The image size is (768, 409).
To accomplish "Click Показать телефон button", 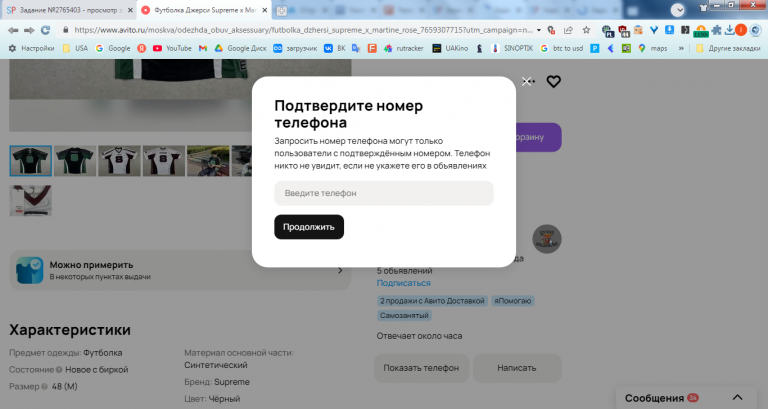I will tap(421, 368).
